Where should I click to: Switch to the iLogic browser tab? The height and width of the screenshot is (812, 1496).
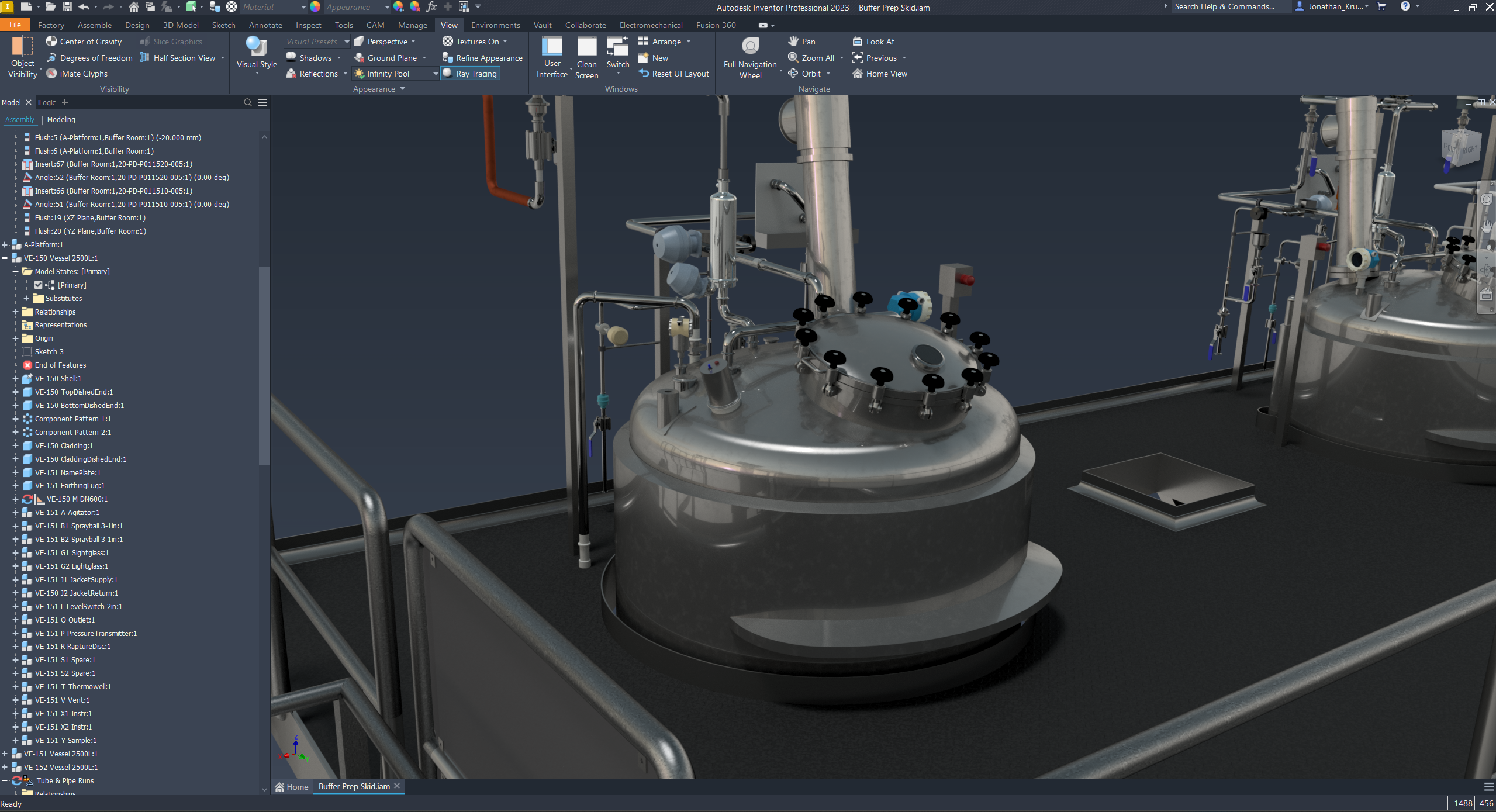47,102
